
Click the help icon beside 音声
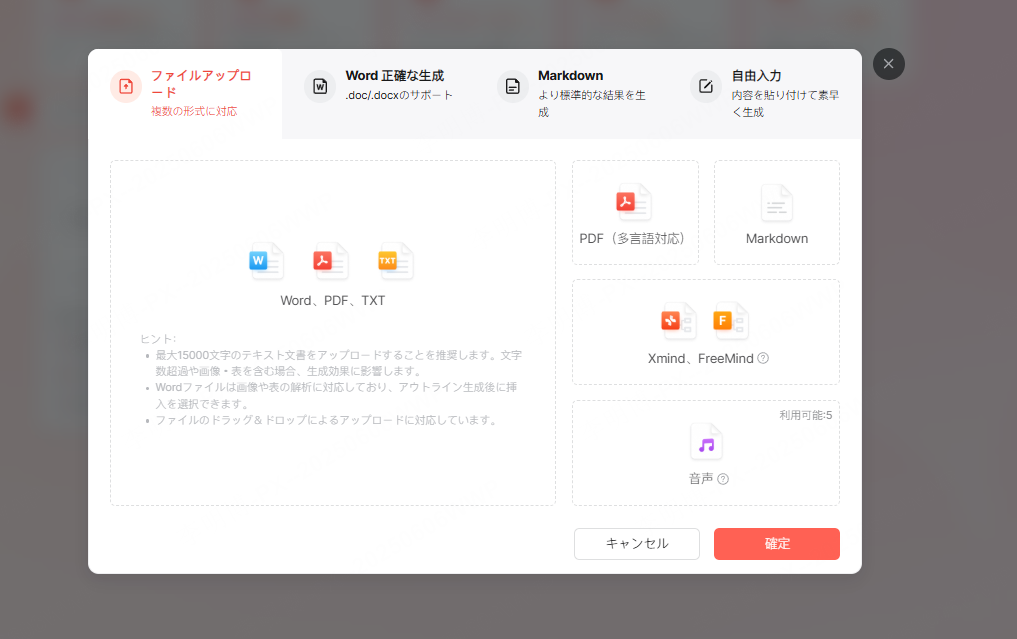[723, 478]
